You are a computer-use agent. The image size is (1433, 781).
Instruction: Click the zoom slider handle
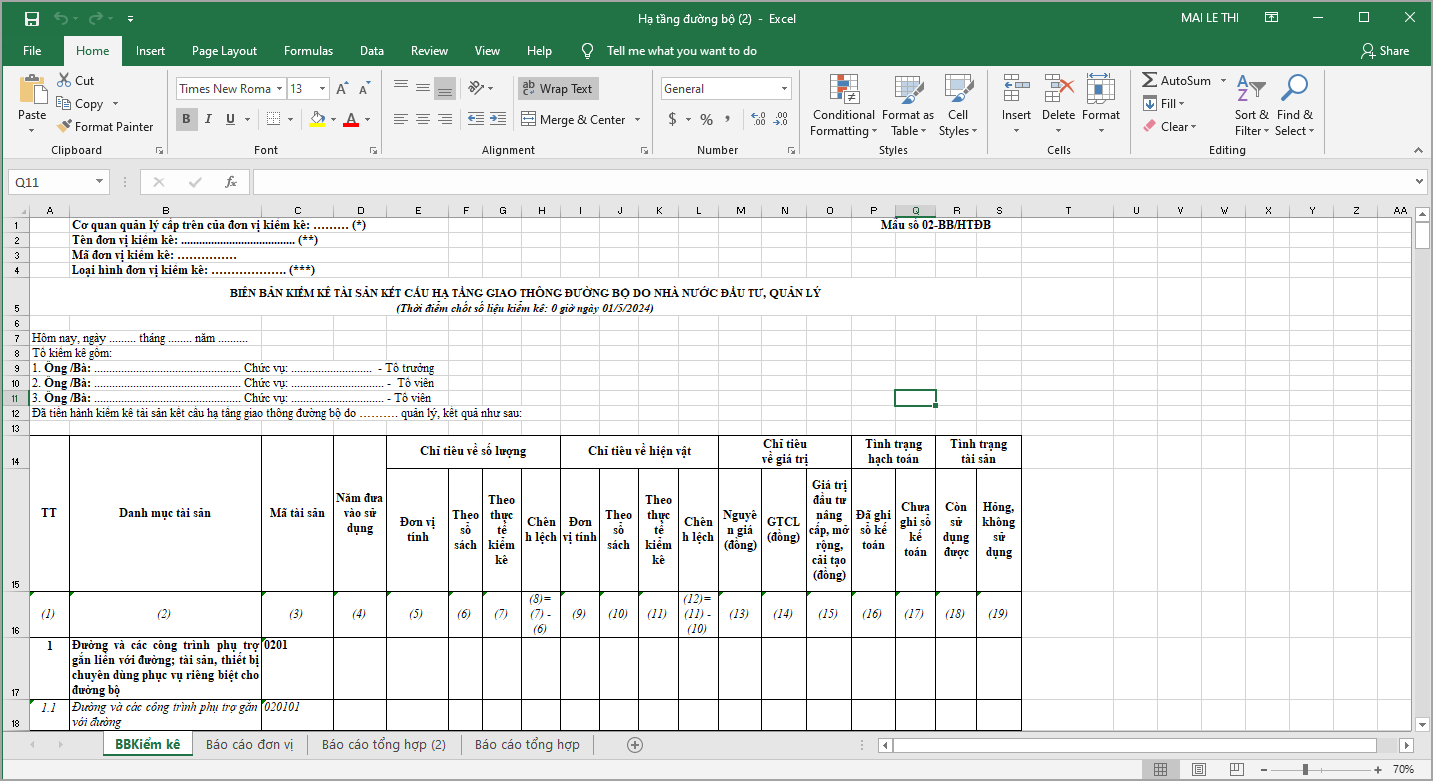tap(1305, 770)
